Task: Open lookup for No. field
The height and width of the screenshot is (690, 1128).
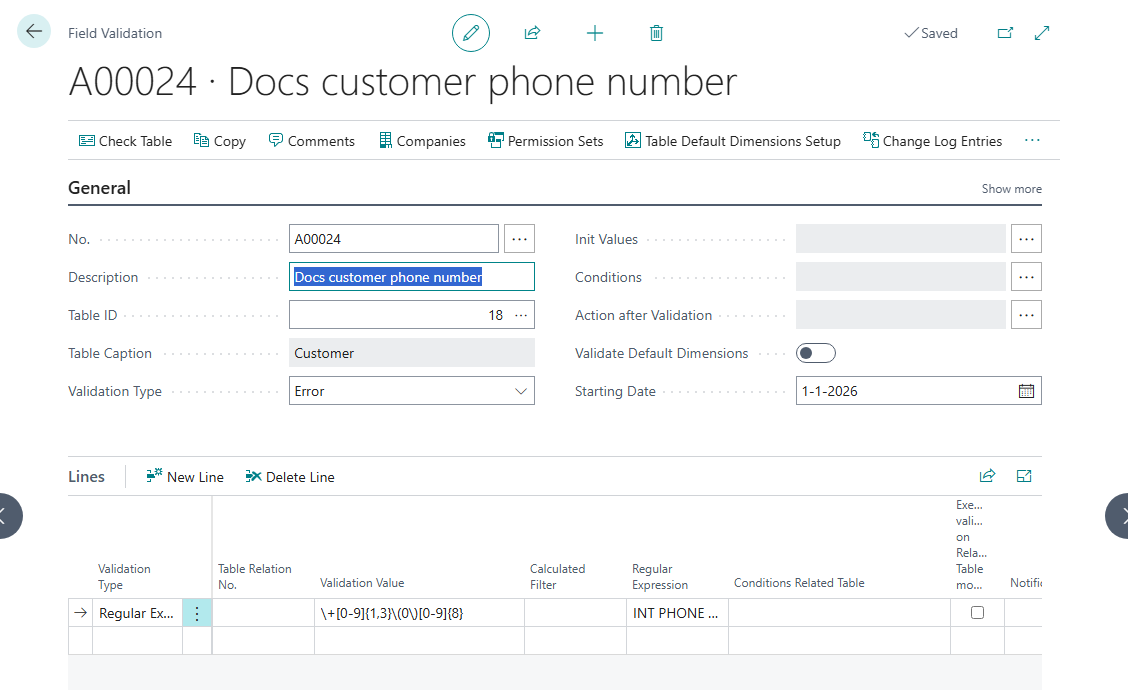Action: pyautogui.click(x=519, y=239)
